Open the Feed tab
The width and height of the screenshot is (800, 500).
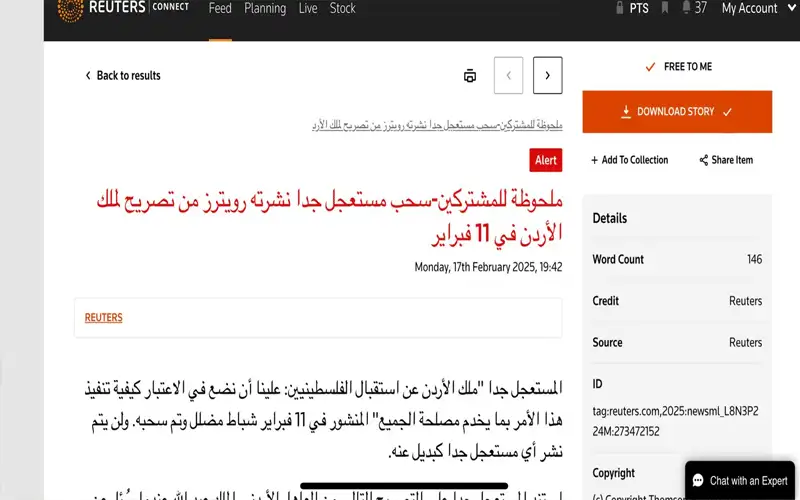(x=220, y=8)
